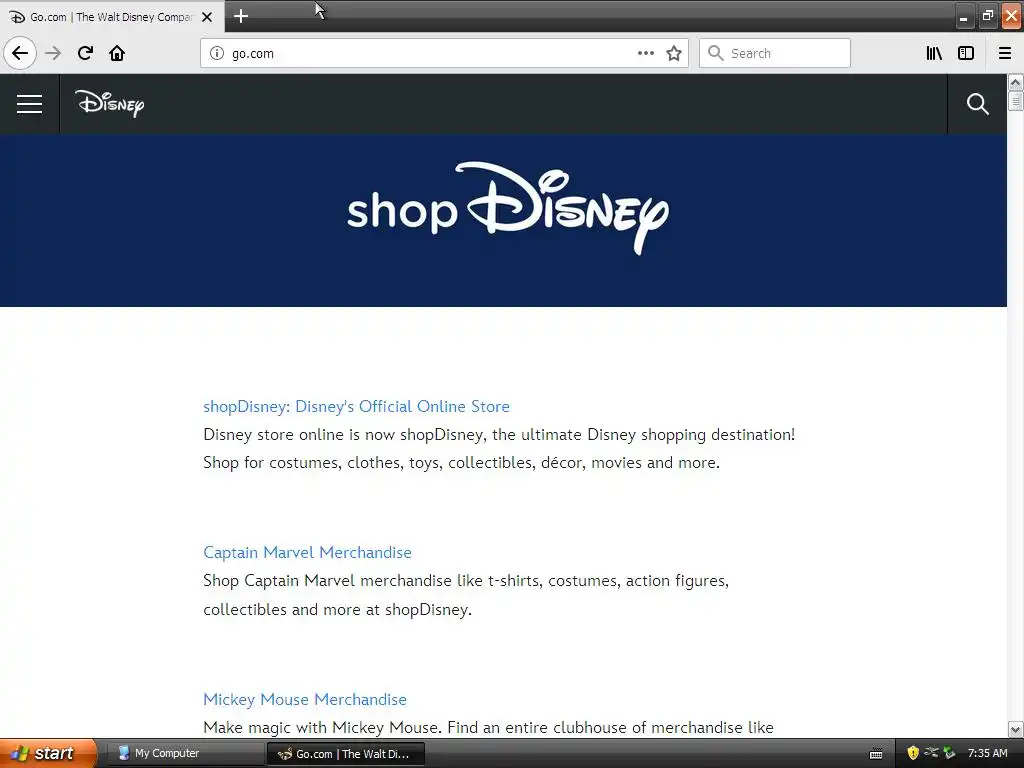
Task: Click the Disney logo in header
Action: point(110,104)
